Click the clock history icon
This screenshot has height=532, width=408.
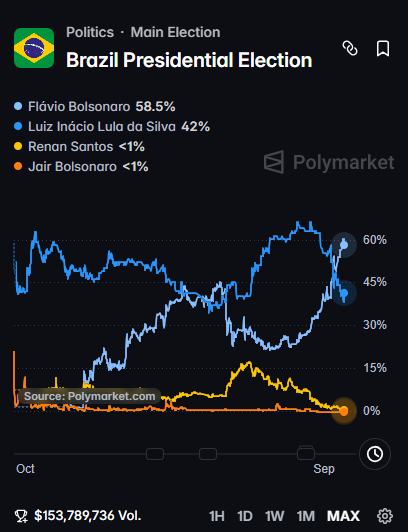click(x=375, y=454)
